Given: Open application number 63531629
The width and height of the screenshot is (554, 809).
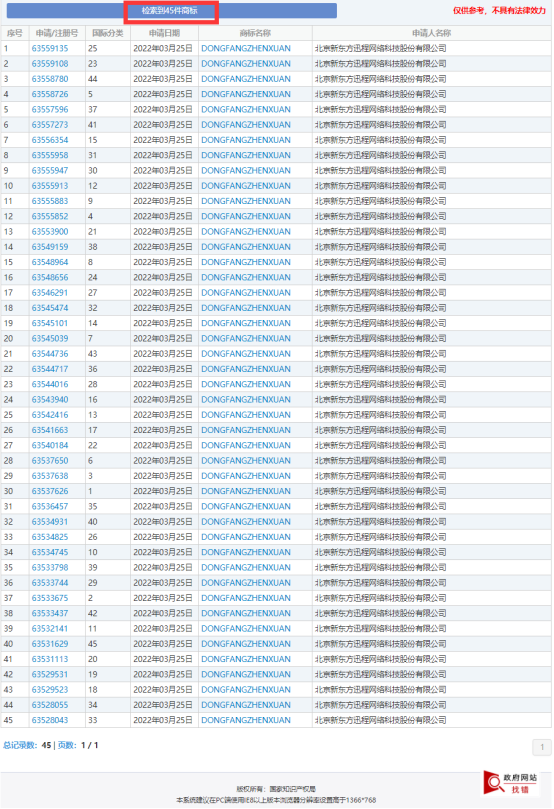Looking at the screenshot, I should coord(50,644).
